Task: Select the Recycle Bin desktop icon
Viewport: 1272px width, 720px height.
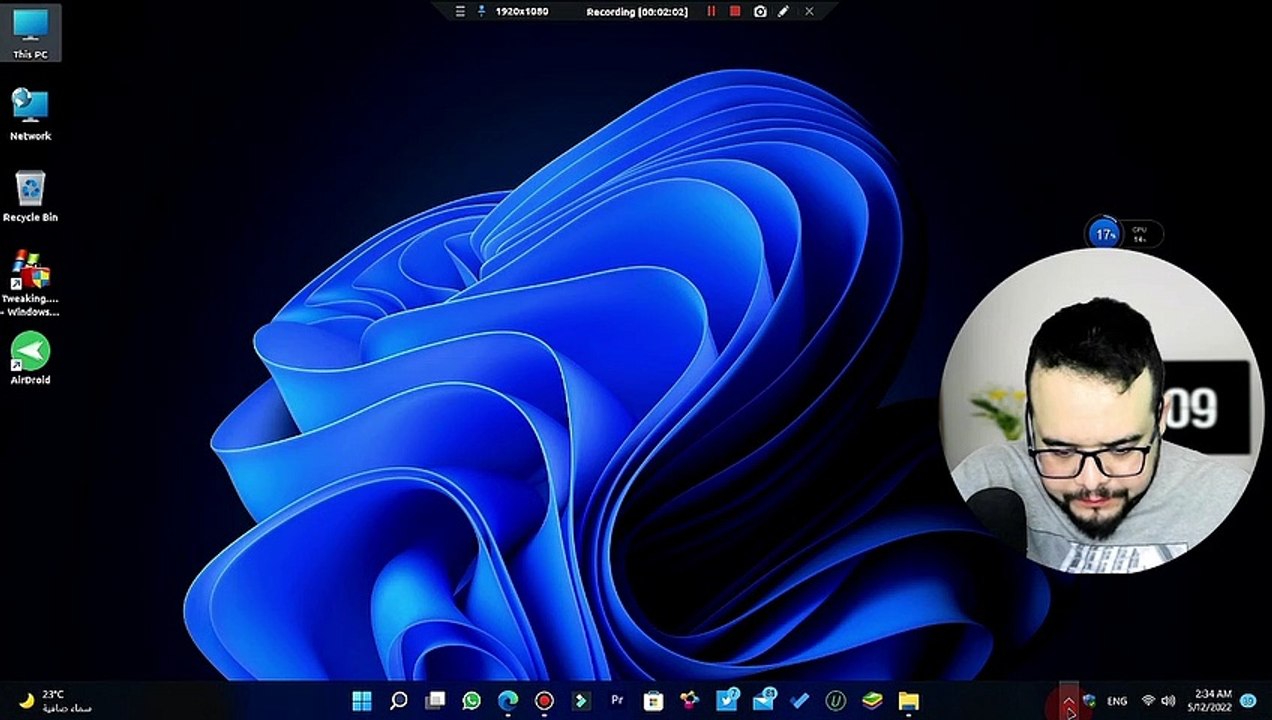Action: (x=30, y=196)
